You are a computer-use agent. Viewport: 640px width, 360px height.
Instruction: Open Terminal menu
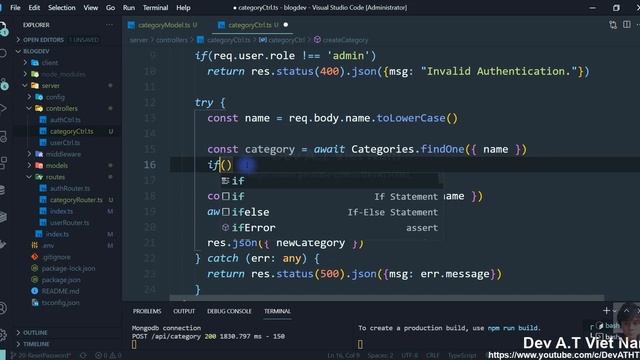tap(155, 7)
